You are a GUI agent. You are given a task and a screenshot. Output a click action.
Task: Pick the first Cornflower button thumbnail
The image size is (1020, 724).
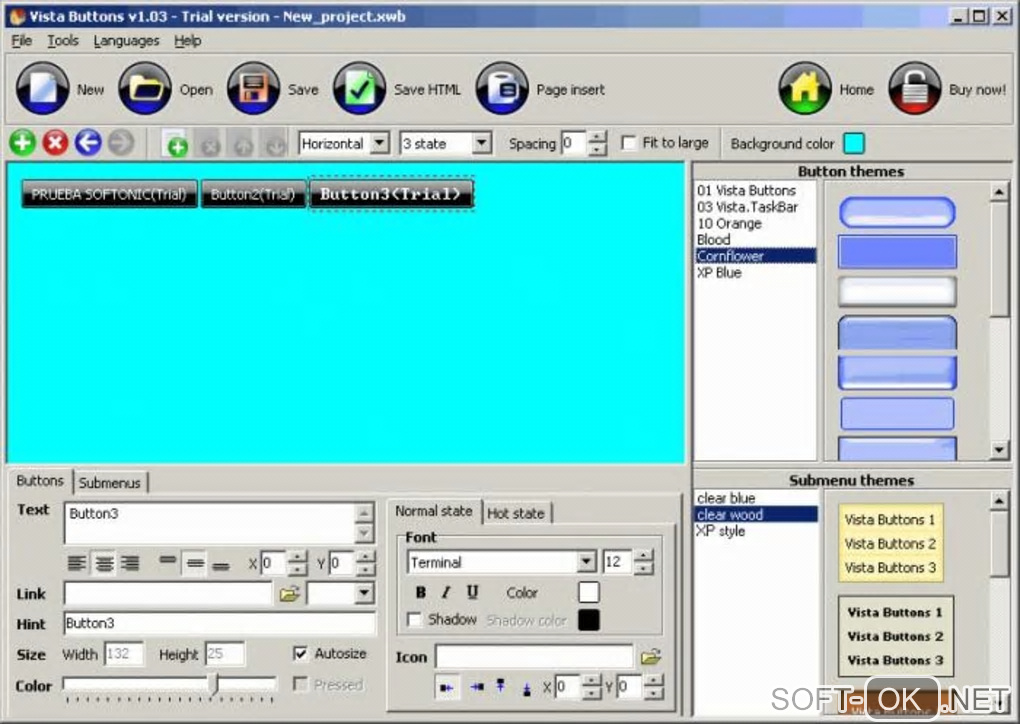point(897,212)
